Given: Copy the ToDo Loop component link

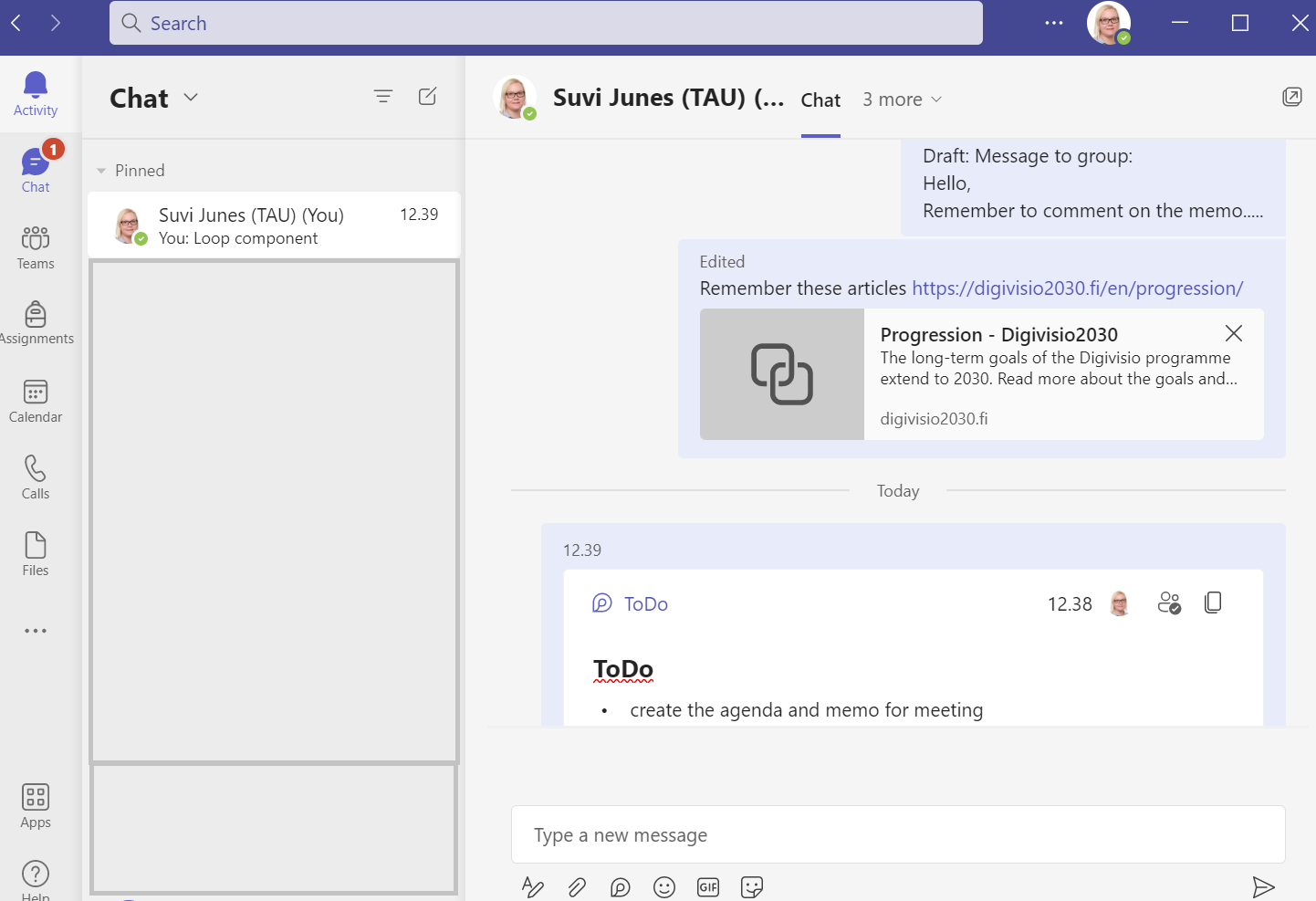Looking at the screenshot, I should coord(1213,602).
